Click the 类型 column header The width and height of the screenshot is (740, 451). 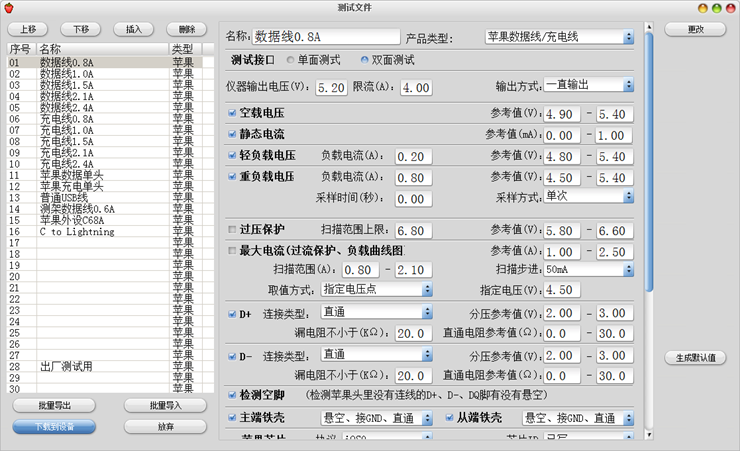[x=183, y=49]
